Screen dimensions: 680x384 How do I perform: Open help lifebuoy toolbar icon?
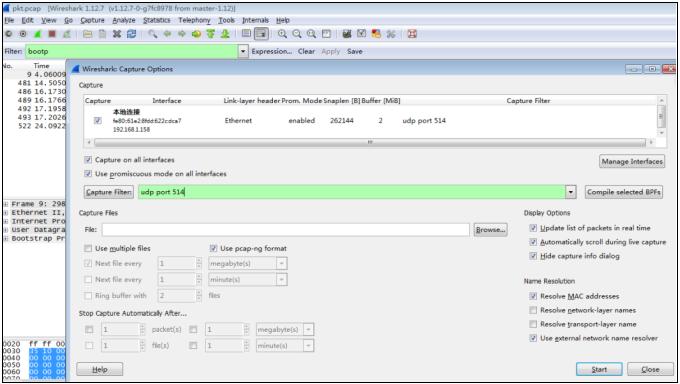(x=412, y=34)
